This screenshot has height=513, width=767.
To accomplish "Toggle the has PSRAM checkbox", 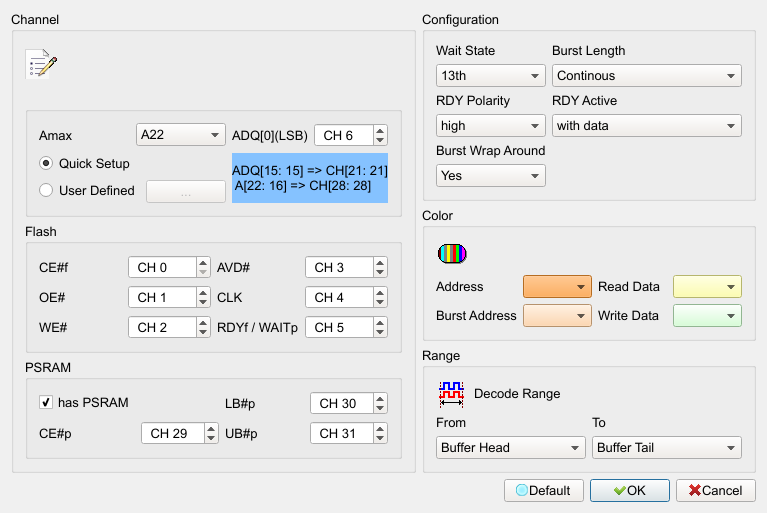I will point(46,402).
